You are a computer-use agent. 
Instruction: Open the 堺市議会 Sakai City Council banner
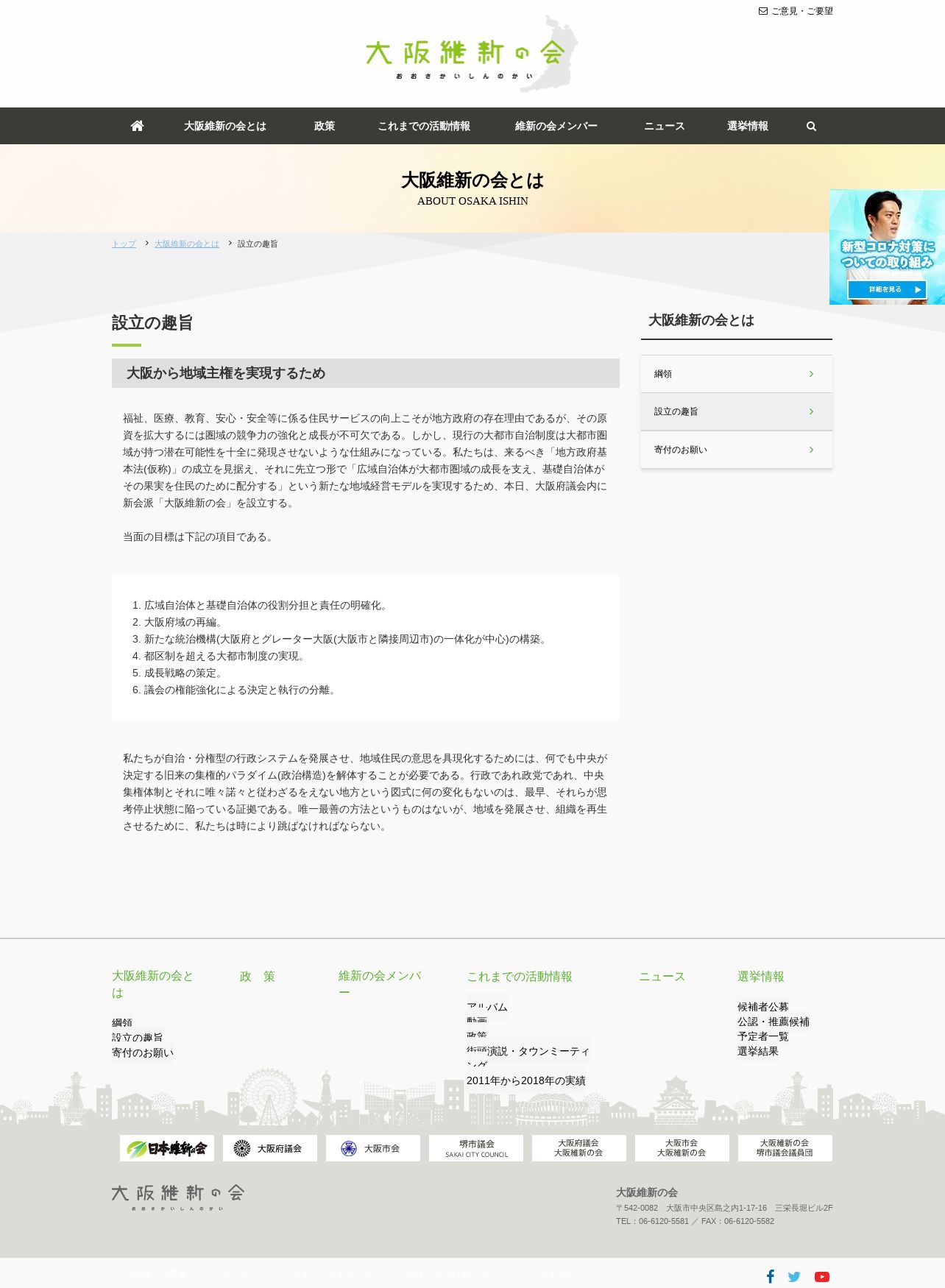tap(476, 1148)
